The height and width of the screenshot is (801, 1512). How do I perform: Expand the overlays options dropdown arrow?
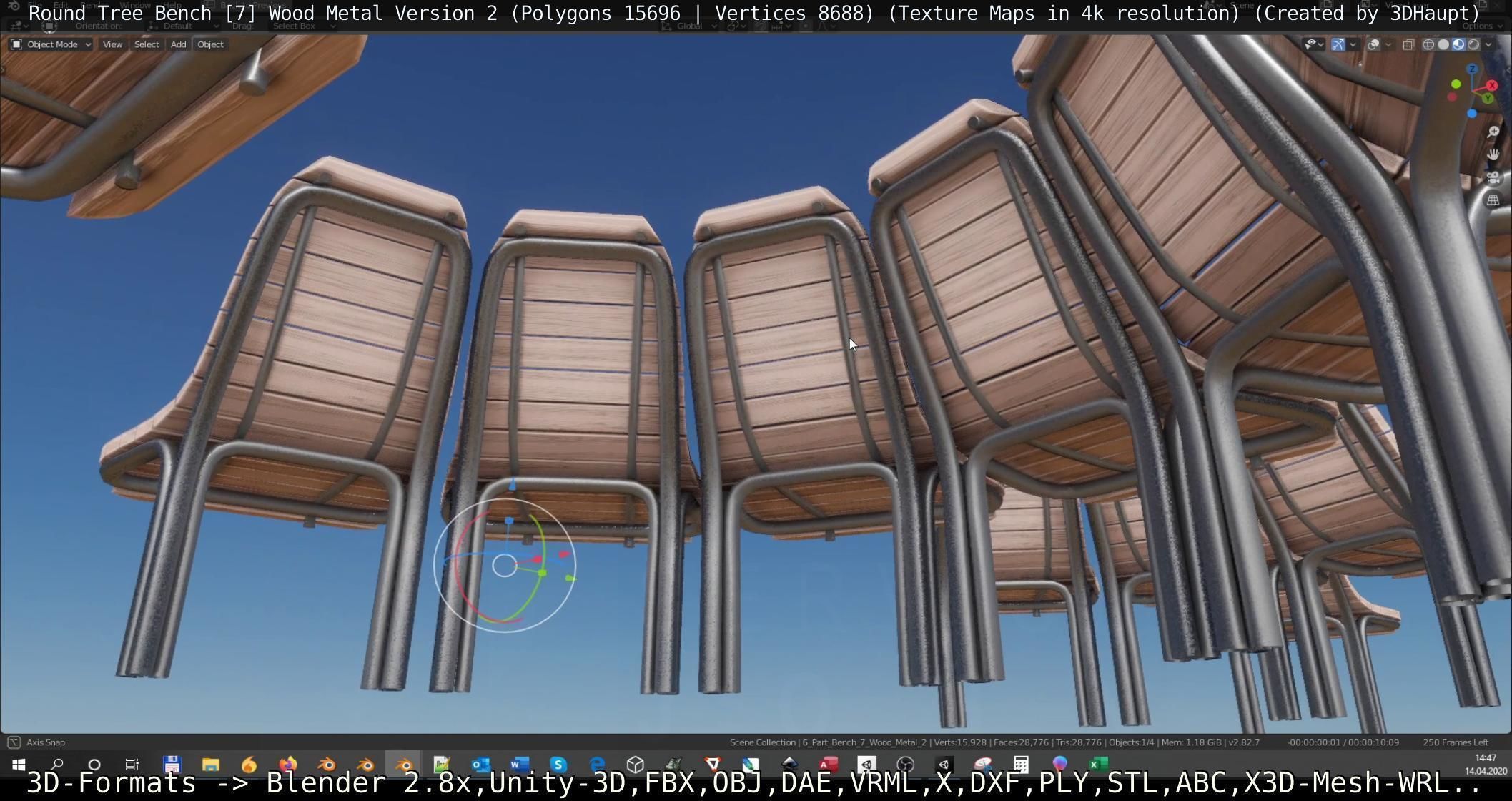[1388, 44]
